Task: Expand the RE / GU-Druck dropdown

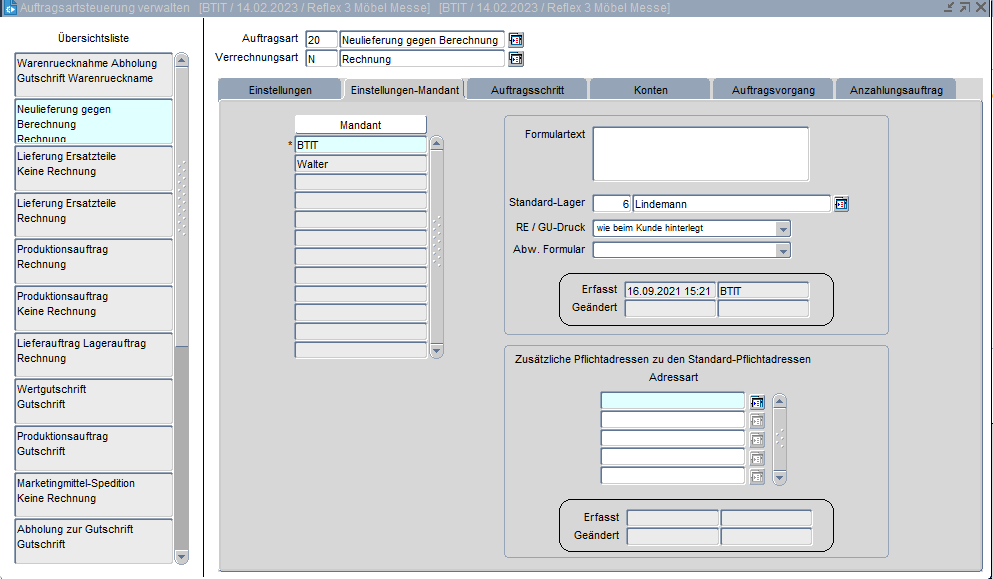Action: pos(782,228)
